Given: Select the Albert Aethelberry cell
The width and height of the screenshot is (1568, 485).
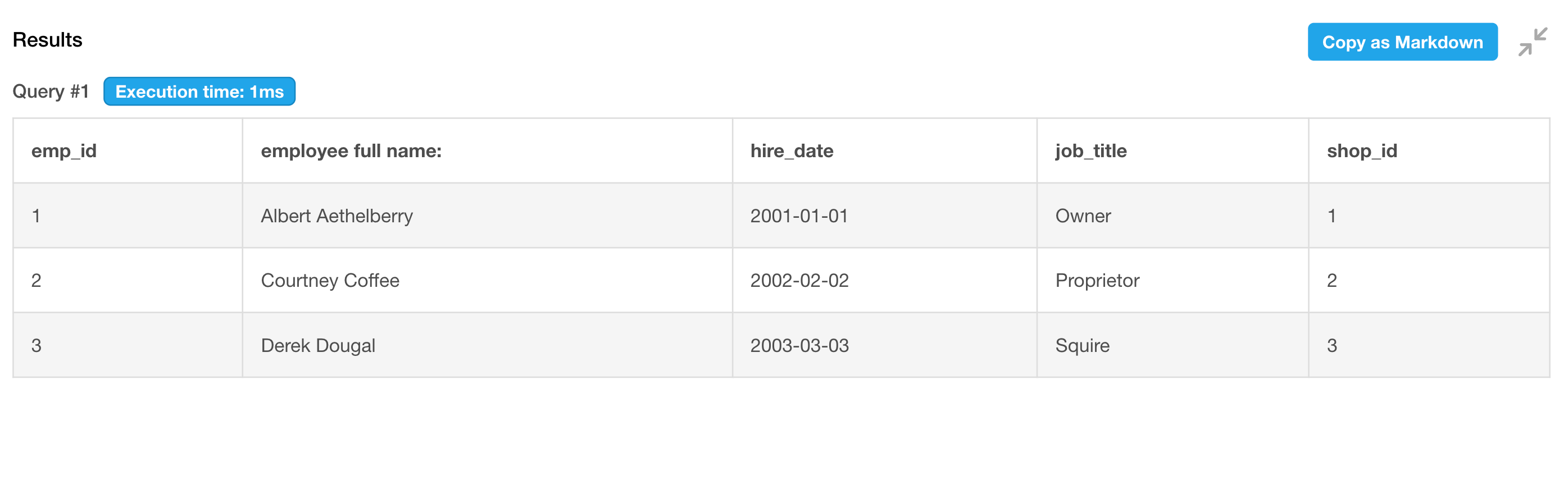Looking at the screenshot, I should [487, 216].
